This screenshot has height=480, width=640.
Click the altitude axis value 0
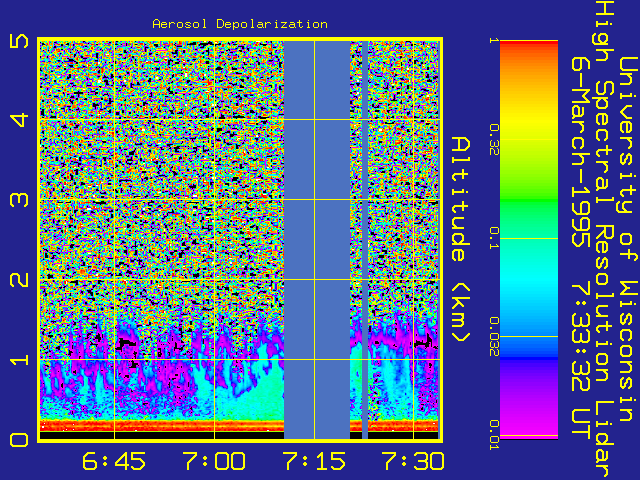point(19,440)
